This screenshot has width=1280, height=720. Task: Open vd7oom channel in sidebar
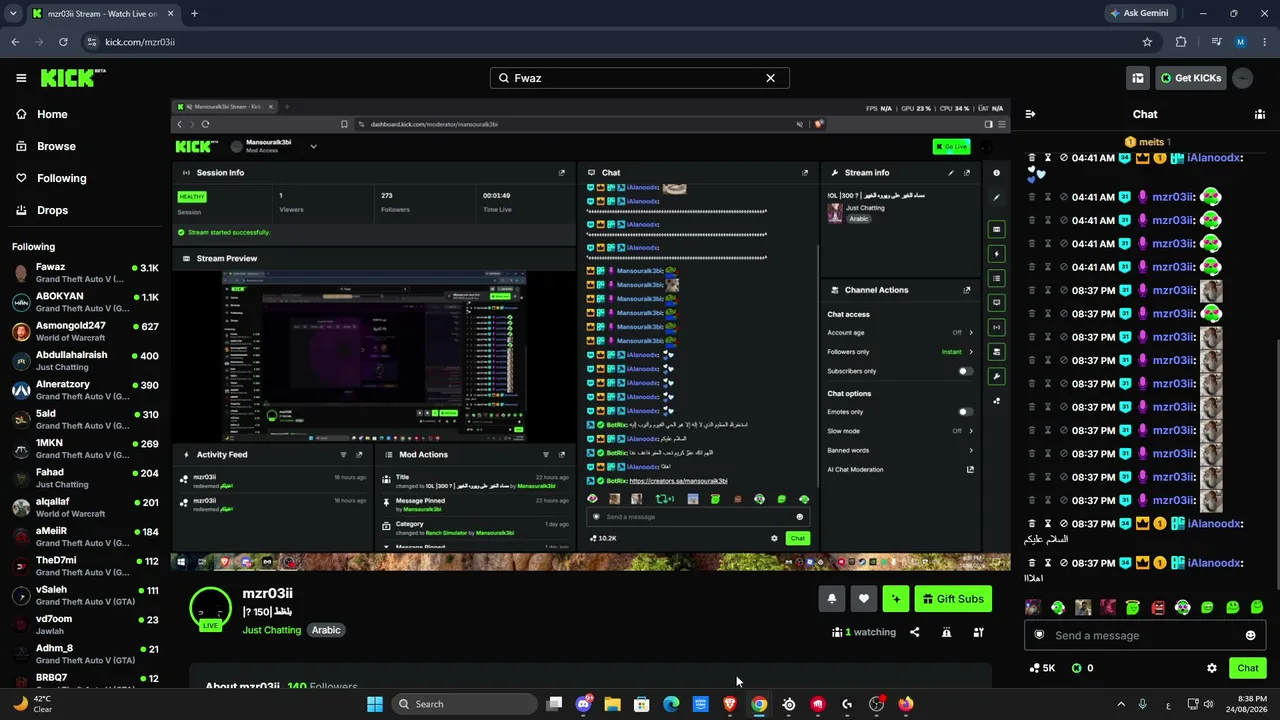point(85,625)
